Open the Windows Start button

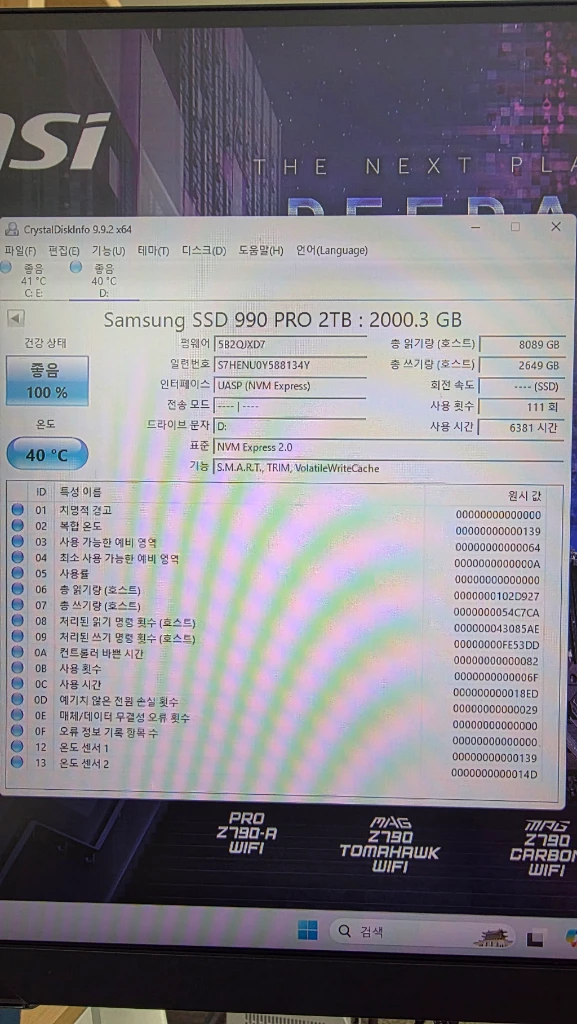coord(307,930)
